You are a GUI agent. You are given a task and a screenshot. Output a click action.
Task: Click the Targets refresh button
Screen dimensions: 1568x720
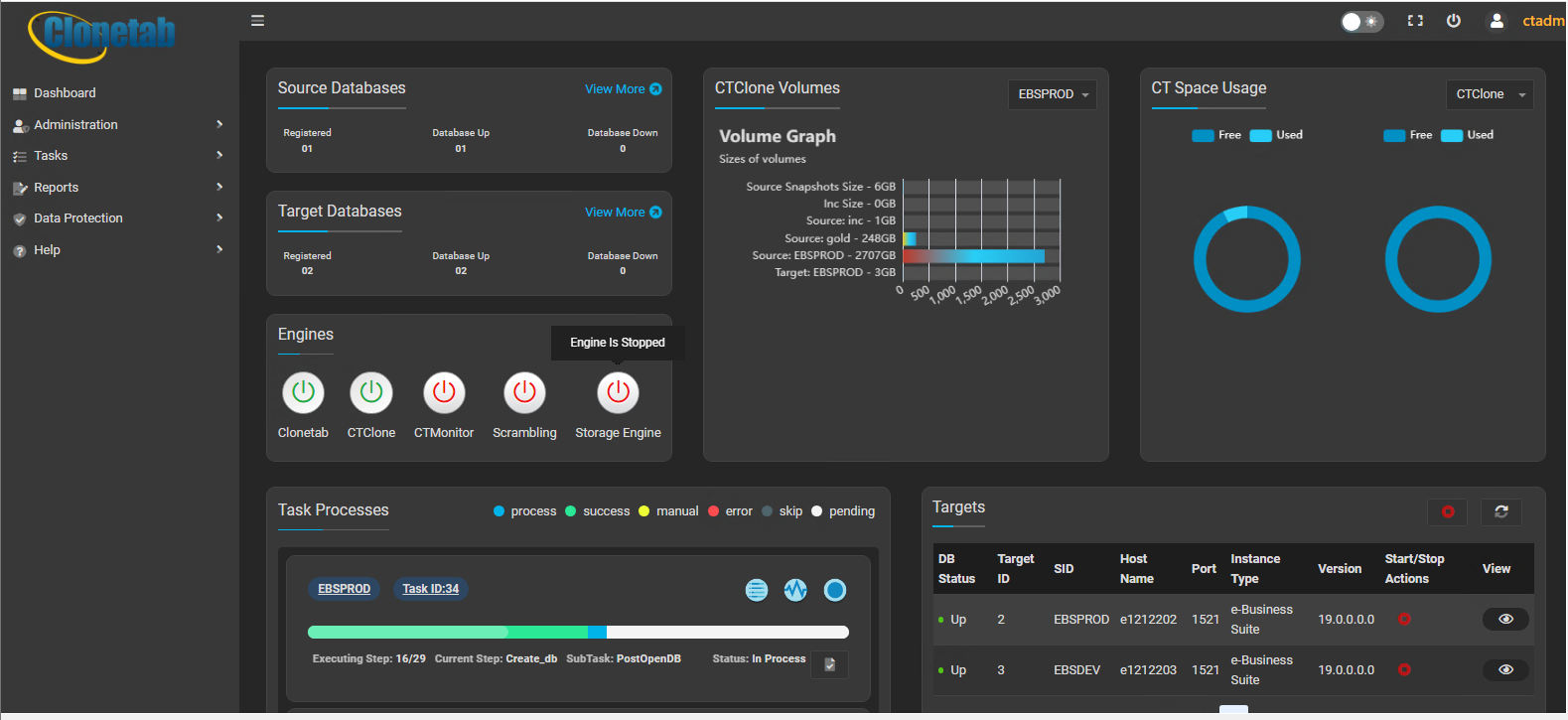(x=1500, y=511)
